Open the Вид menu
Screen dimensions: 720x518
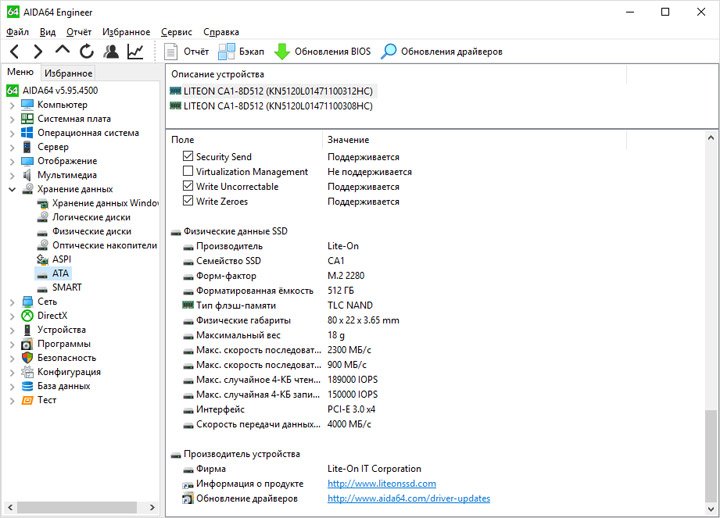48,32
